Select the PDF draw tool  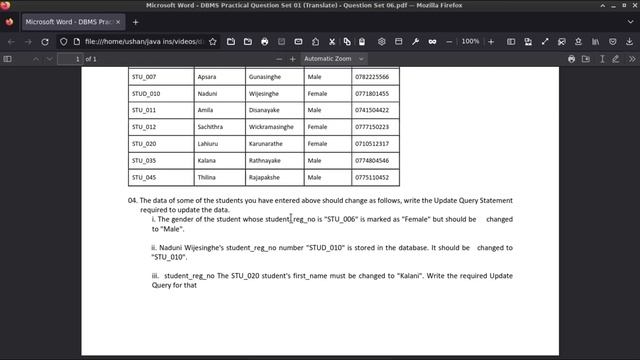pos(616,59)
